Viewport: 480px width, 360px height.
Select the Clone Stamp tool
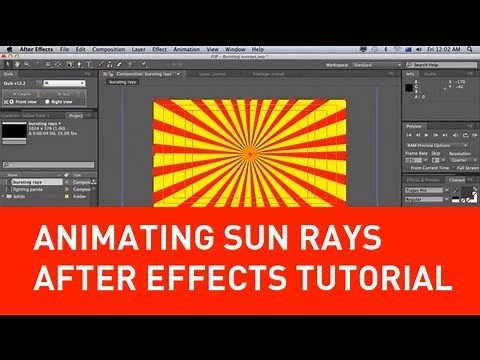[110, 64]
